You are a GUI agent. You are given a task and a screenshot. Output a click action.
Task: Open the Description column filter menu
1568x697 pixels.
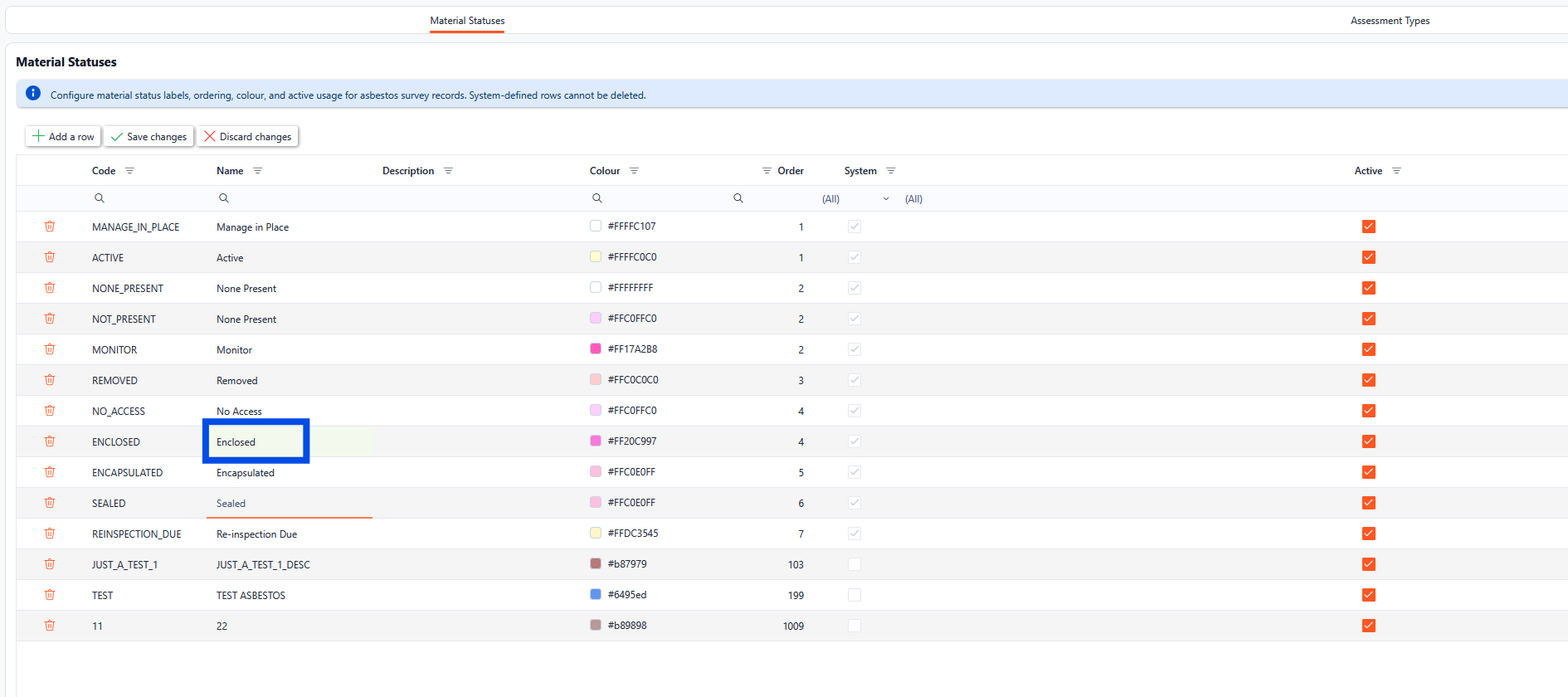point(448,171)
